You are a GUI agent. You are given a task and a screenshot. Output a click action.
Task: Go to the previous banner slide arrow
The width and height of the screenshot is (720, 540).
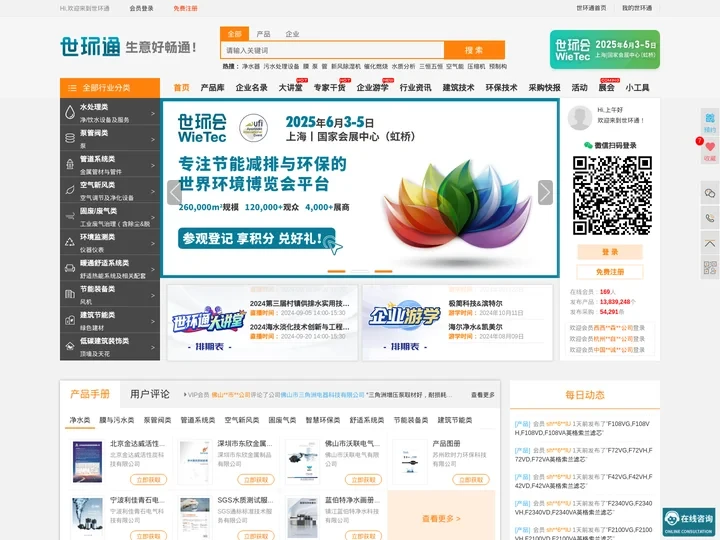(x=174, y=192)
